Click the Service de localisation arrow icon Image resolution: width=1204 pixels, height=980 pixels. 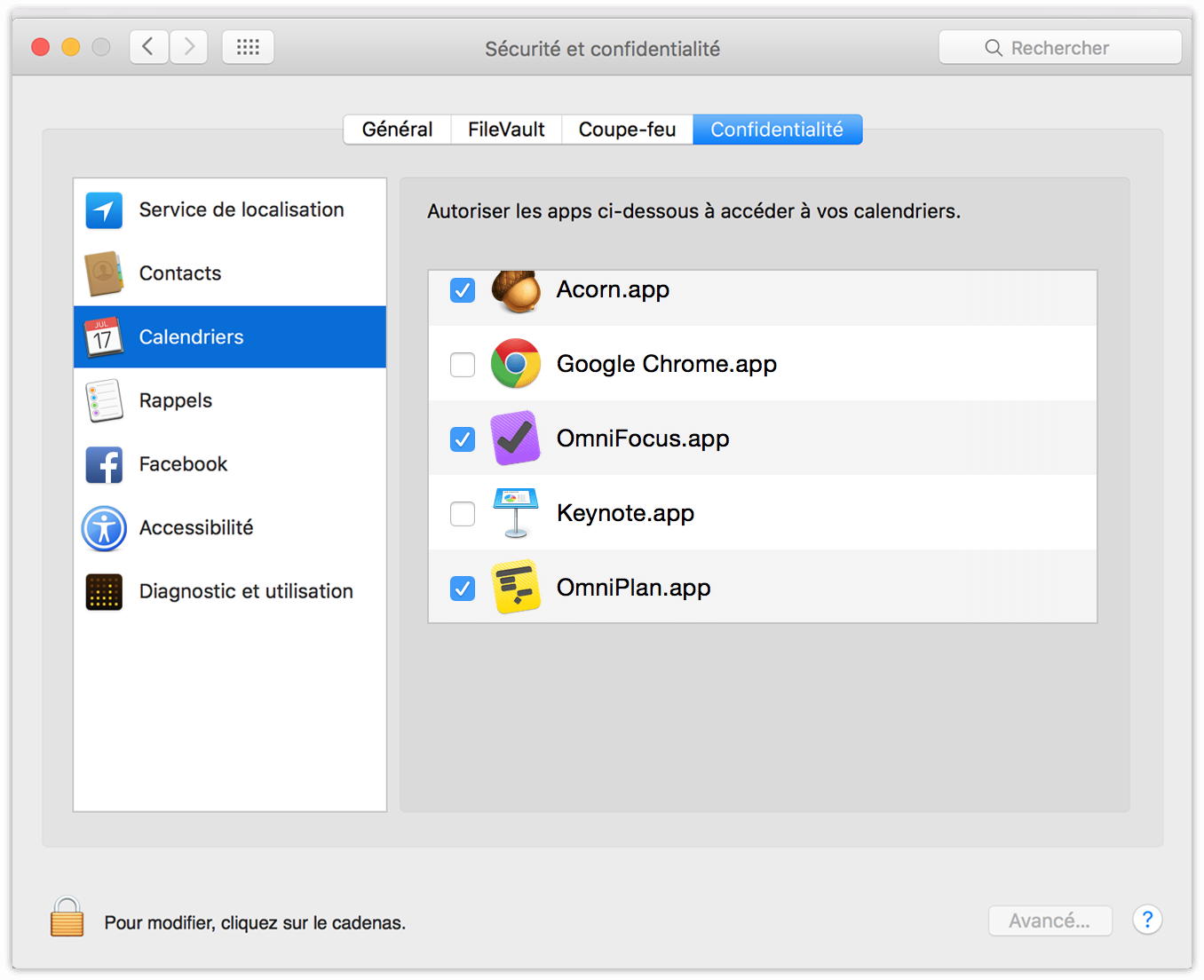click(x=104, y=210)
